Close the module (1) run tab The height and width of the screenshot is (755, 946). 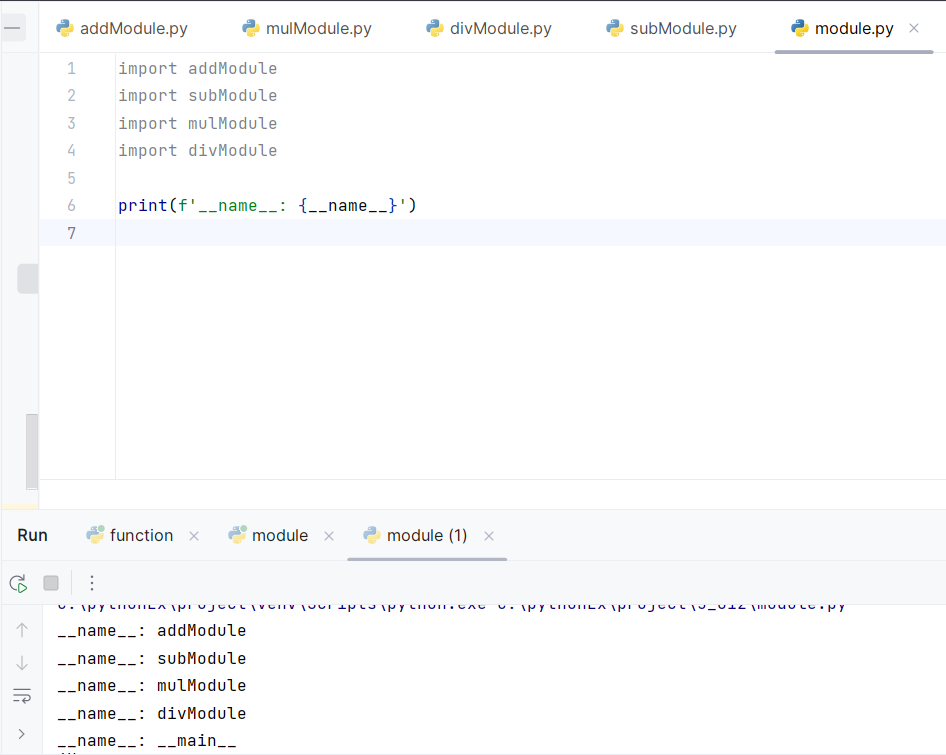pos(489,536)
